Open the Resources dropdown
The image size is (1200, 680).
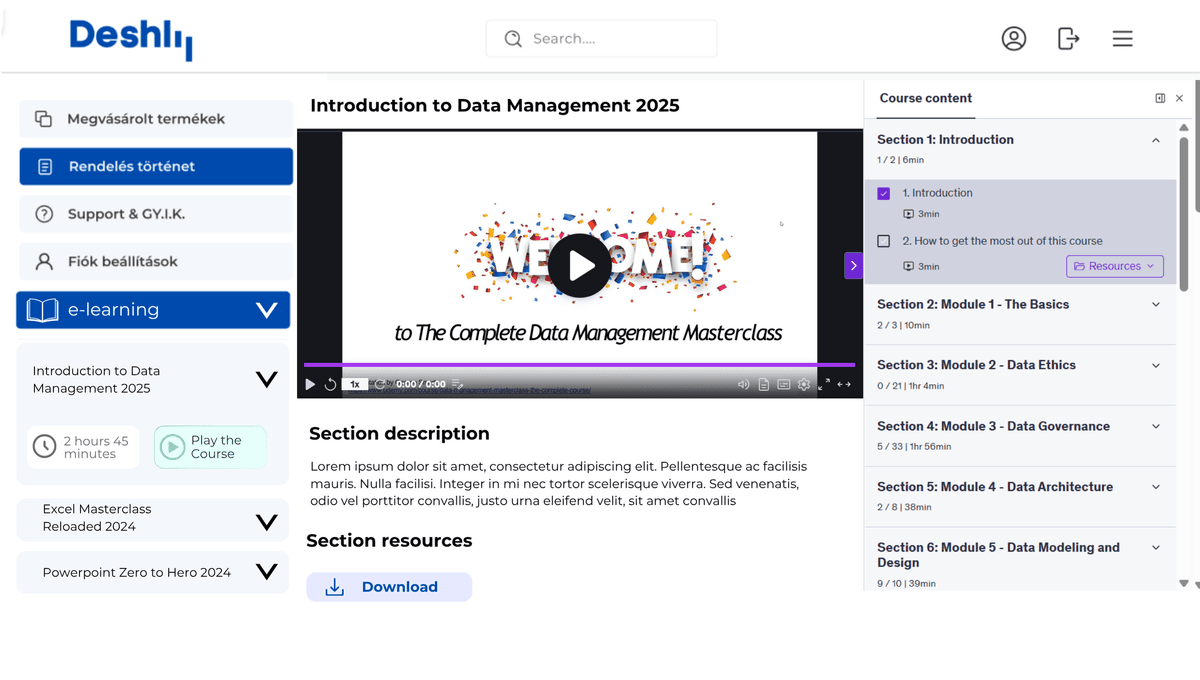(x=1114, y=266)
